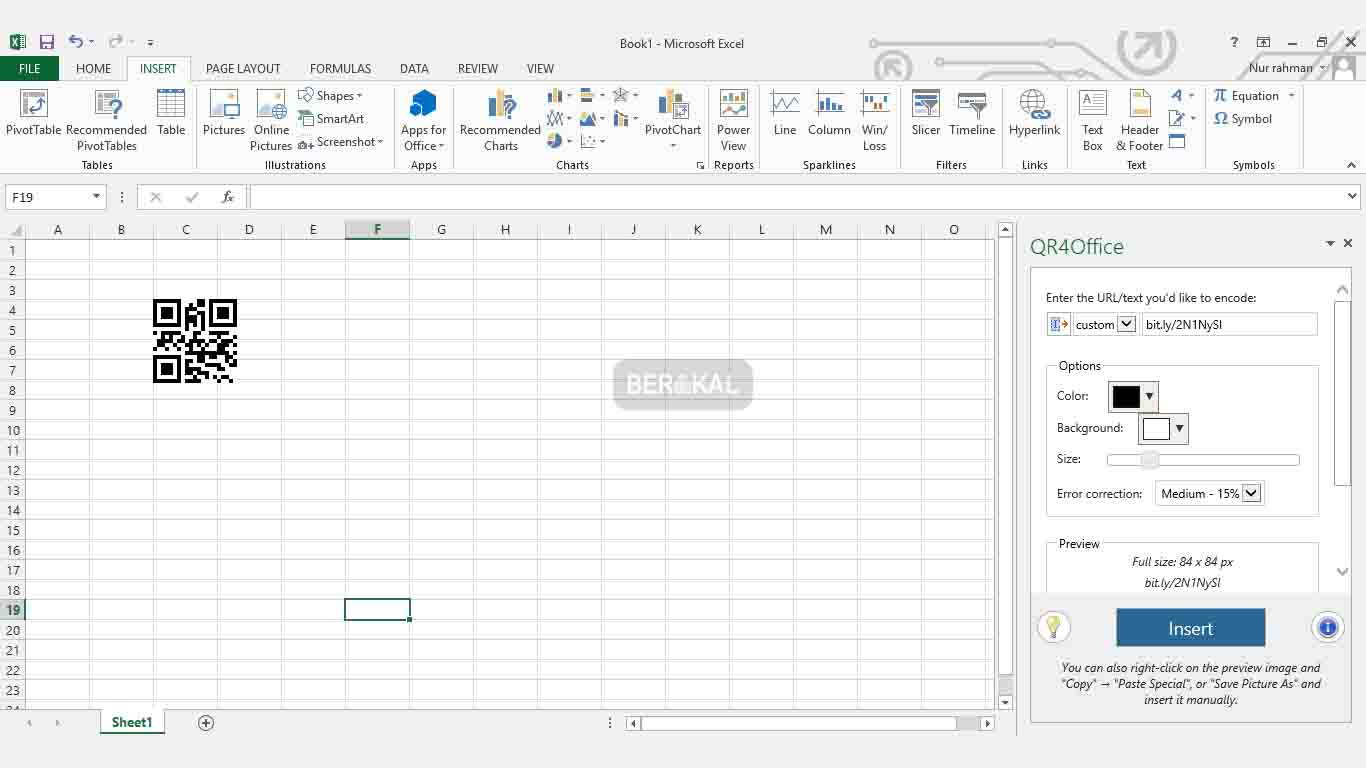Screen dimensions: 1366x768
Task: Click the Undo arrow
Action: (x=75, y=42)
